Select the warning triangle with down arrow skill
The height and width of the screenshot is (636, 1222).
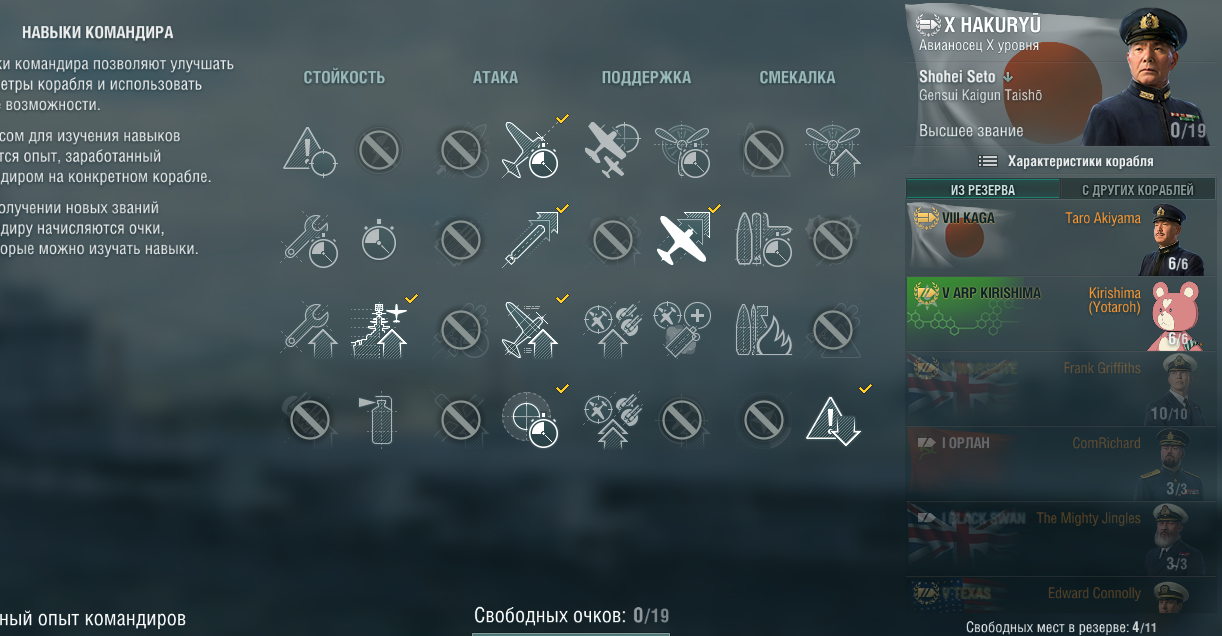coord(832,418)
